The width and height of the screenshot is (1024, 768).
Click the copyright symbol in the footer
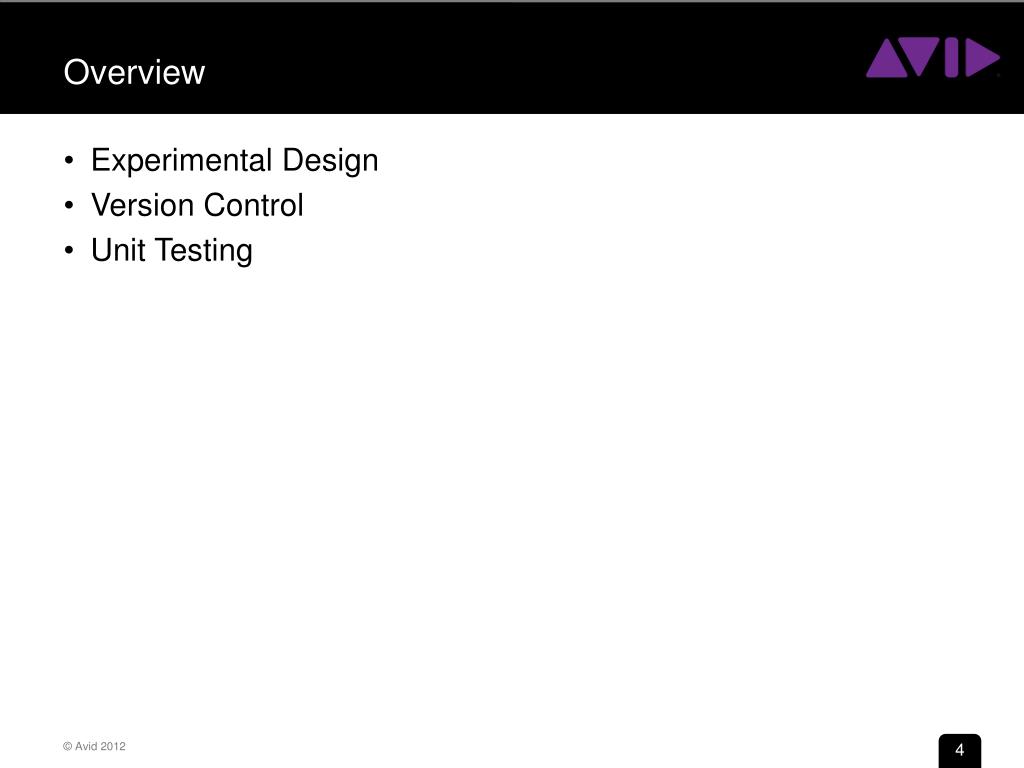(67, 746)
